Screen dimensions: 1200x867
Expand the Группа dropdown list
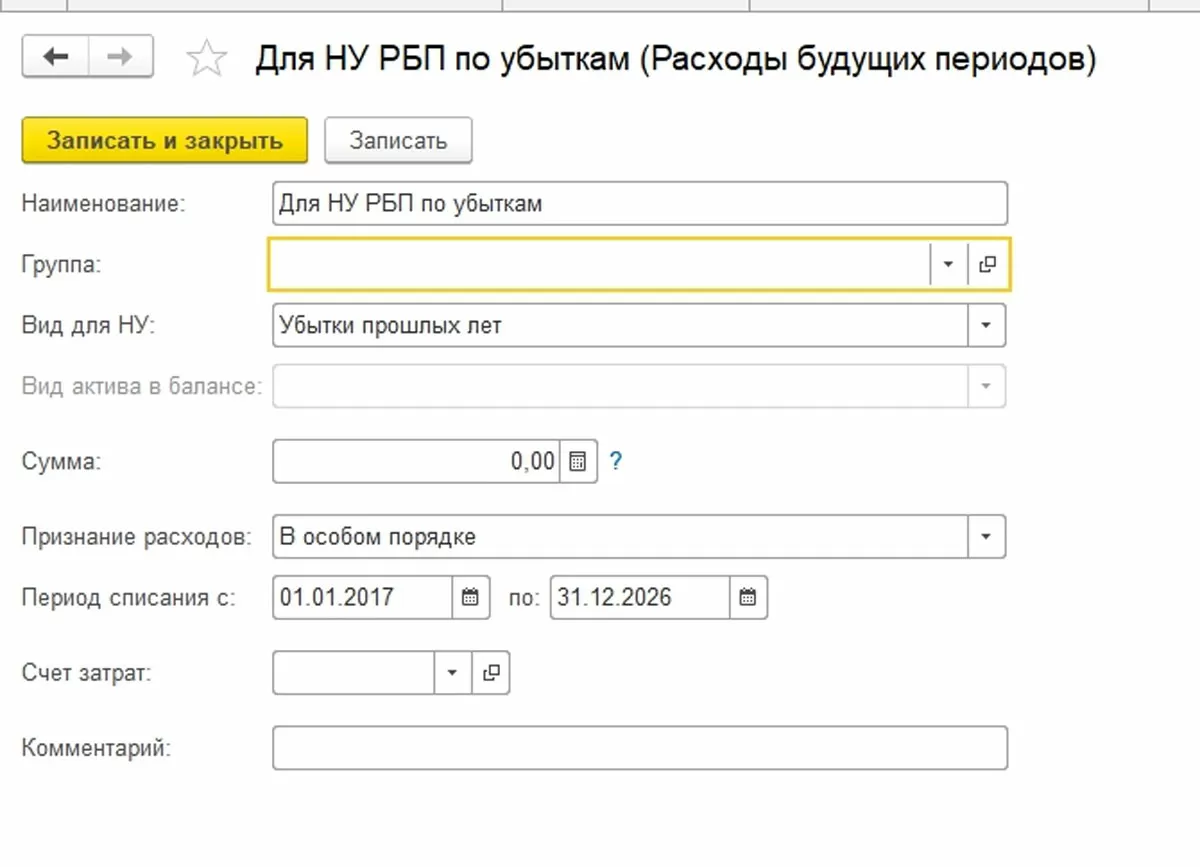(948, 265)
